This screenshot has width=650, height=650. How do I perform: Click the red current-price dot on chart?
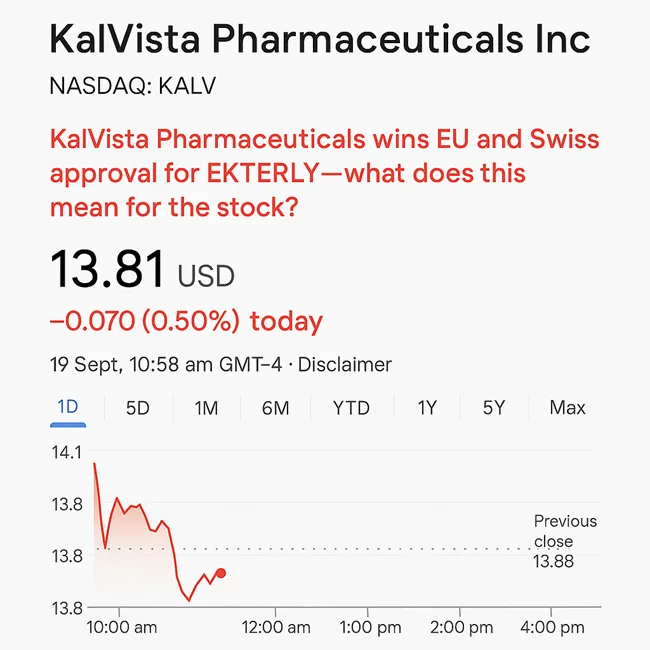221,573
